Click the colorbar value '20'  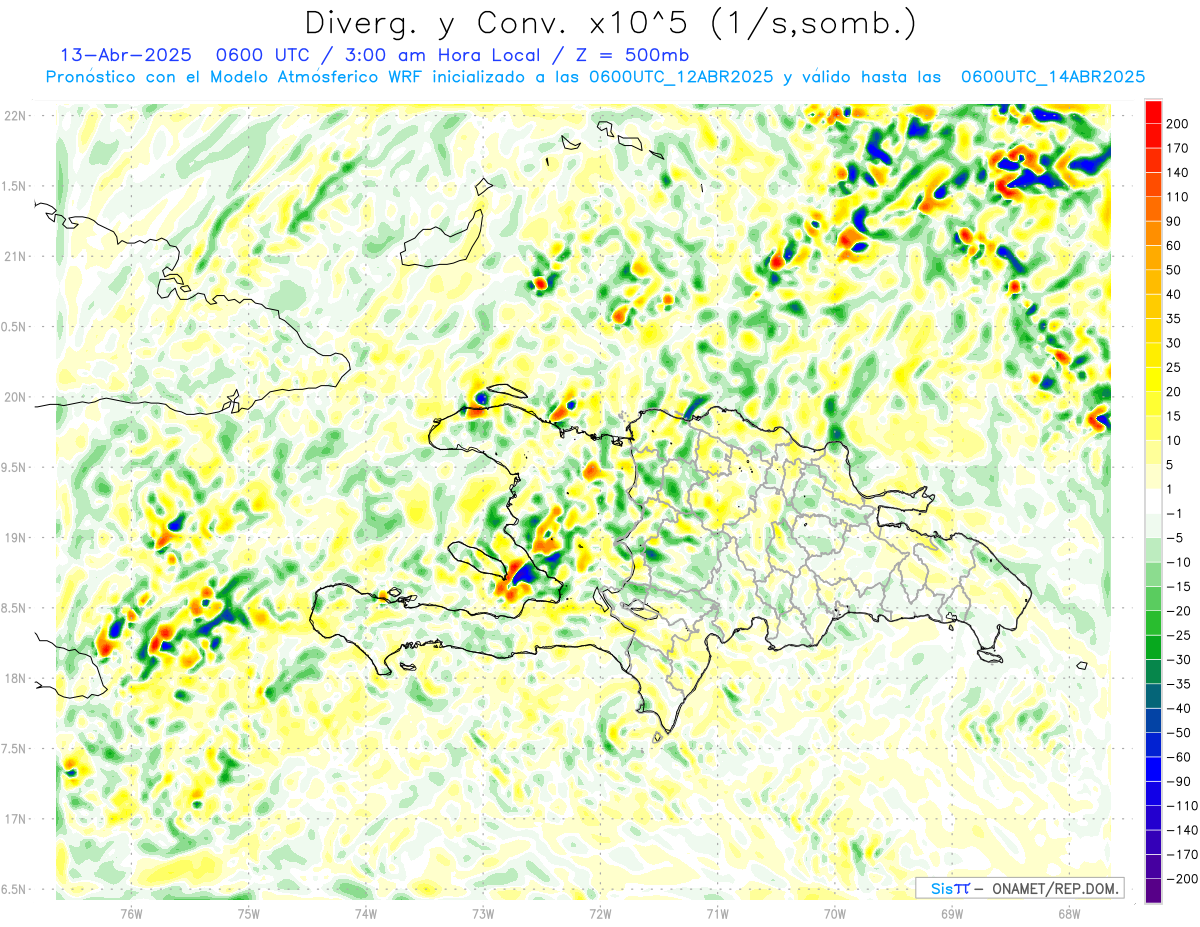[1174, 392]
